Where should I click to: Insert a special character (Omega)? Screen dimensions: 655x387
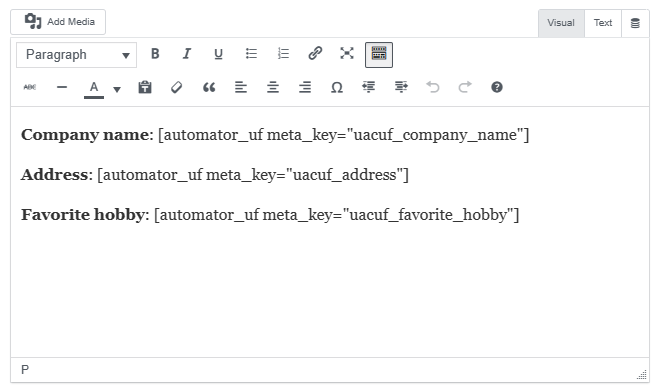pos(337,87)
